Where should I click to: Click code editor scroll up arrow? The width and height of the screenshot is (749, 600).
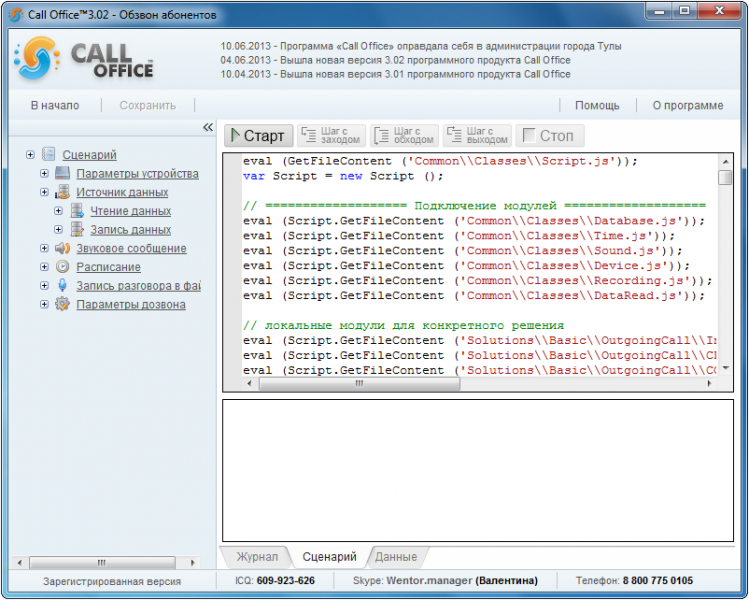tap(725, 161)
